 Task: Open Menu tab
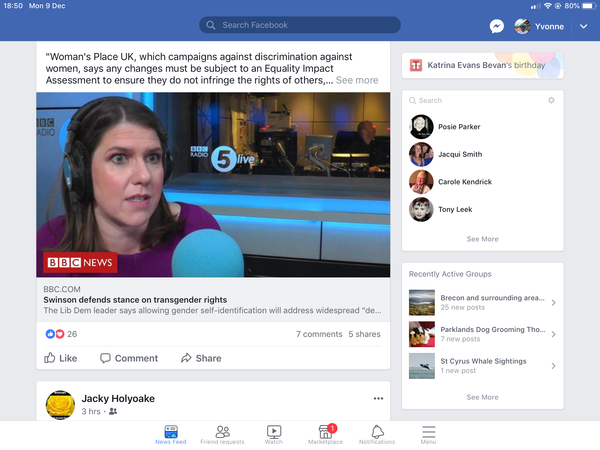coord(429,435)
